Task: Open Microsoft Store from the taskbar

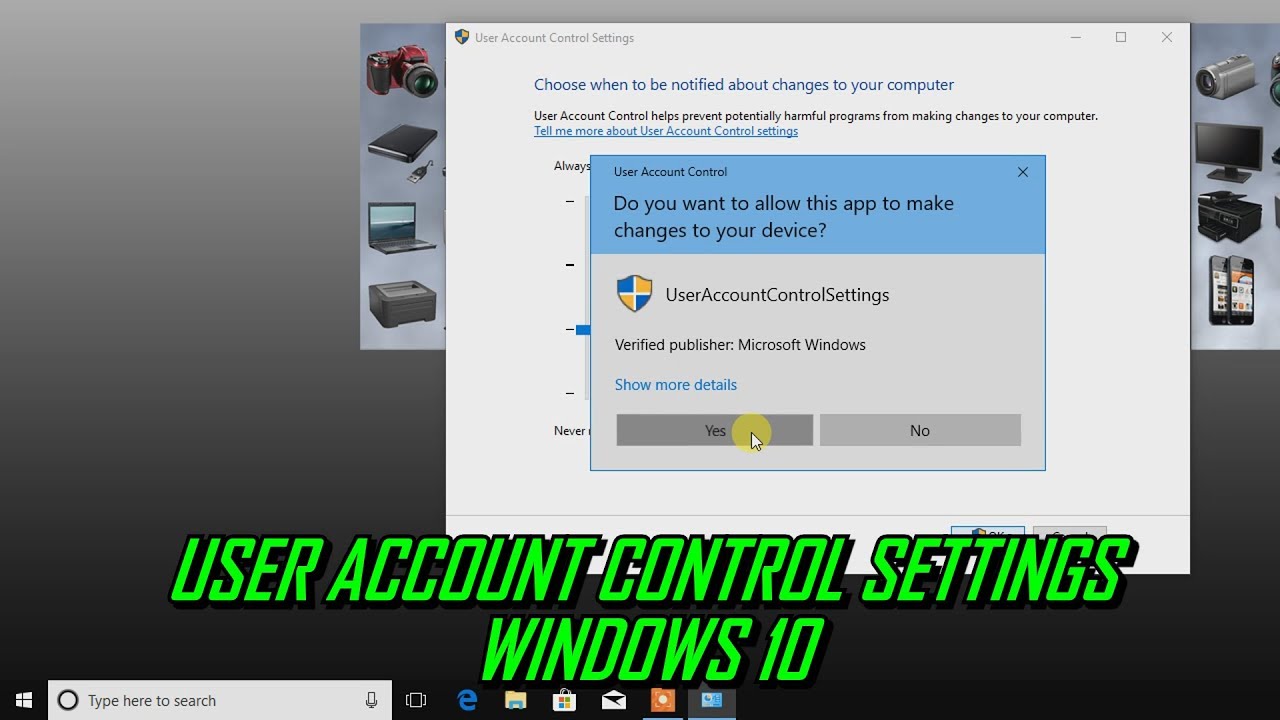Action: coord(564,700)
